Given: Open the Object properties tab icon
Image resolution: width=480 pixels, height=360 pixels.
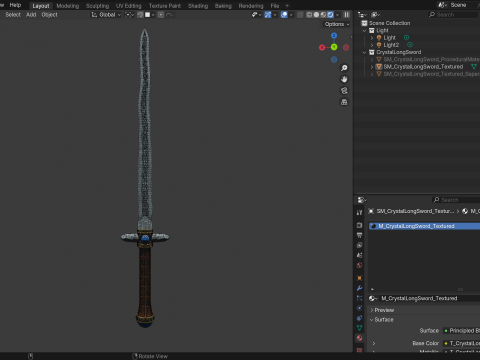Looking at the screenshot, I should 359,278.
